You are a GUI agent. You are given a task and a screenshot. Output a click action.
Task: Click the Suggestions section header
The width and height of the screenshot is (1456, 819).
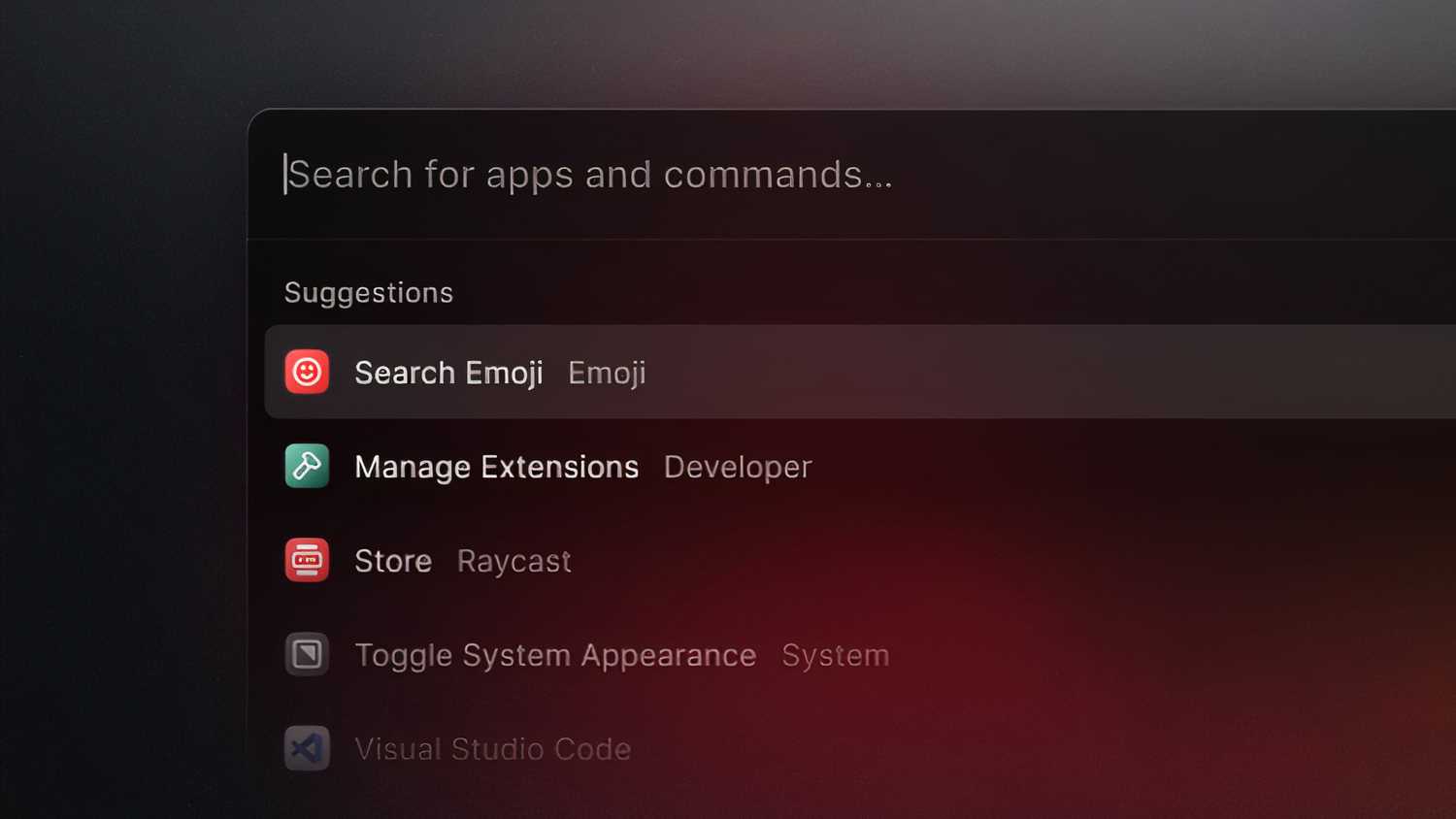pyautogui.click(x=368, y=292)
